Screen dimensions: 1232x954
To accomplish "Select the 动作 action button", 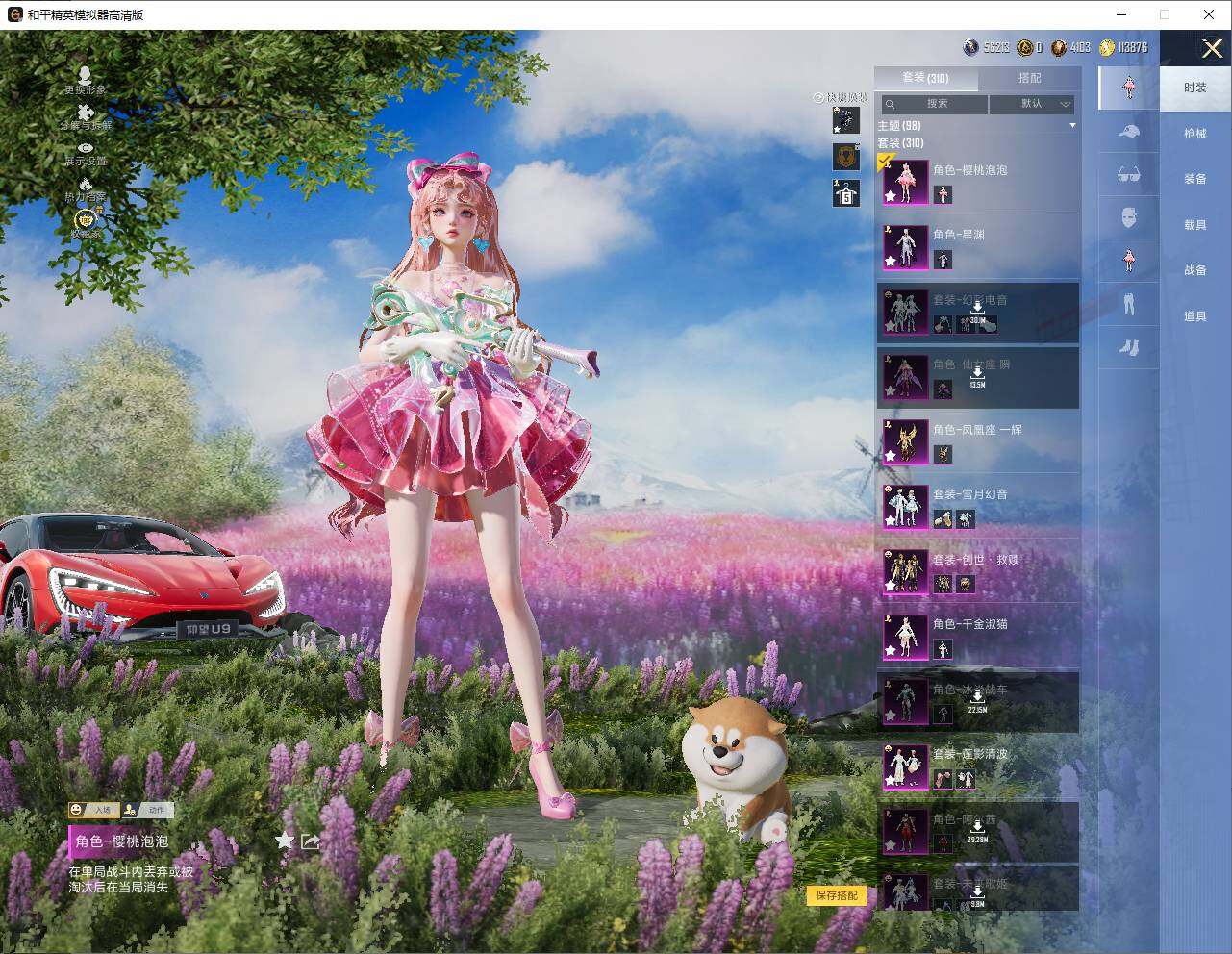I will point(146,810).
